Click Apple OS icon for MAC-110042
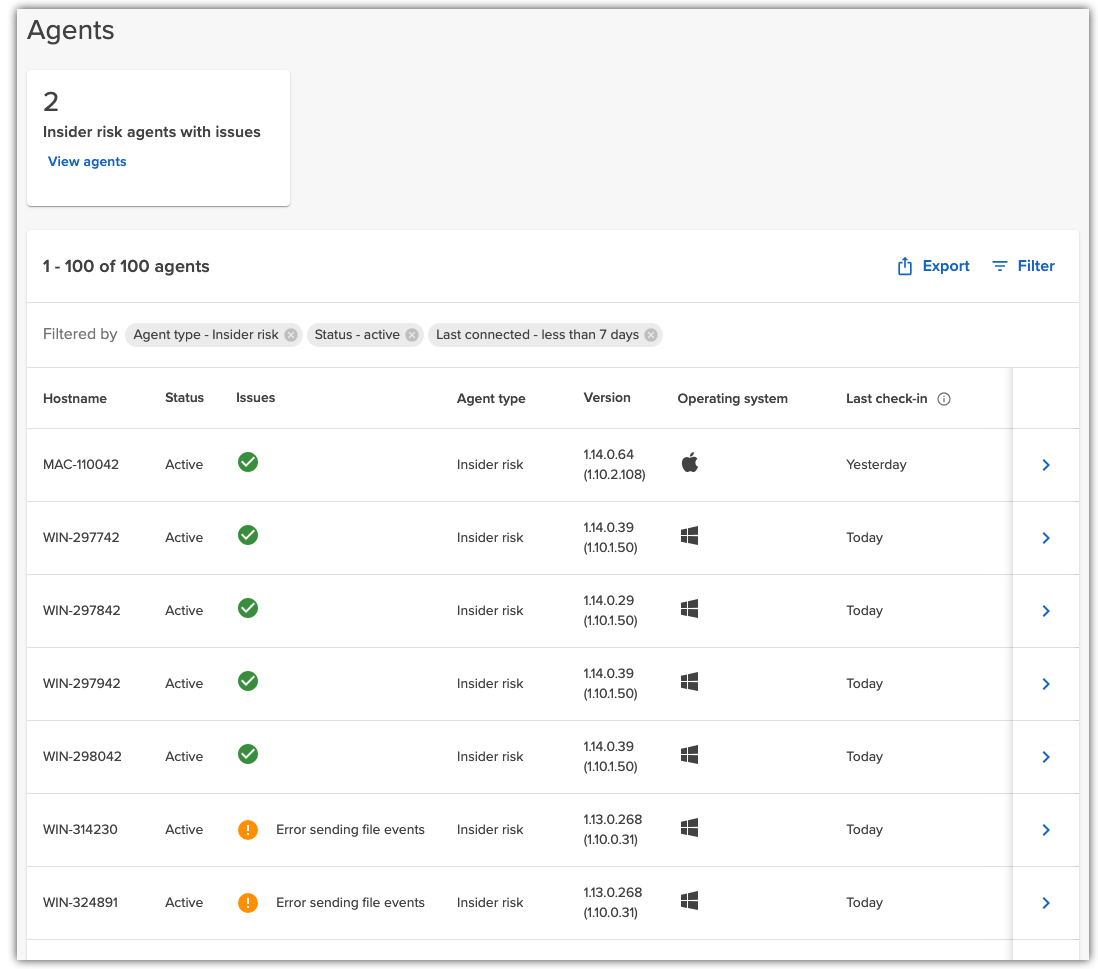 pyautogui.click(x=689, y=463)
